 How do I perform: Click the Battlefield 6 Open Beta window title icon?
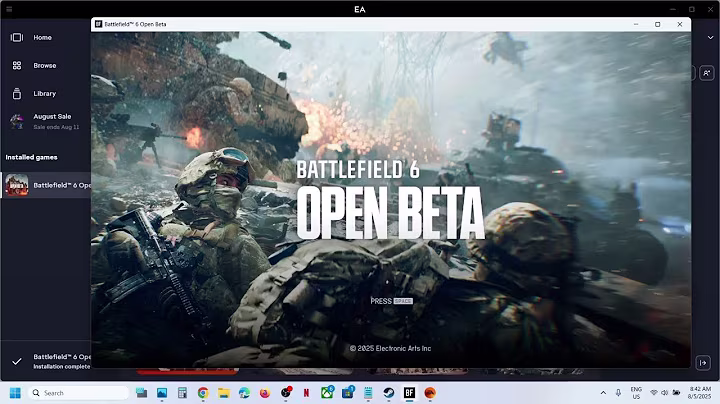pos(98,24)
